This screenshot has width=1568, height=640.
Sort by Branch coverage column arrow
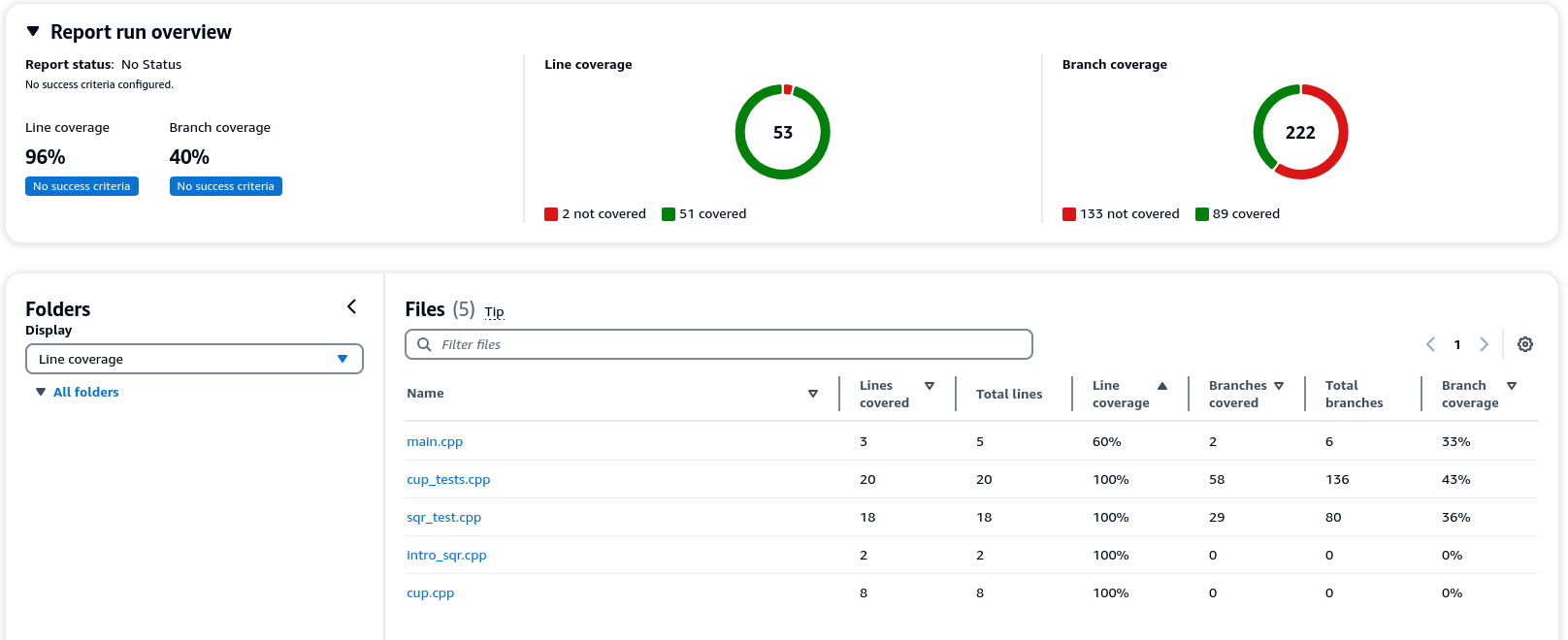coord(1512,386)
